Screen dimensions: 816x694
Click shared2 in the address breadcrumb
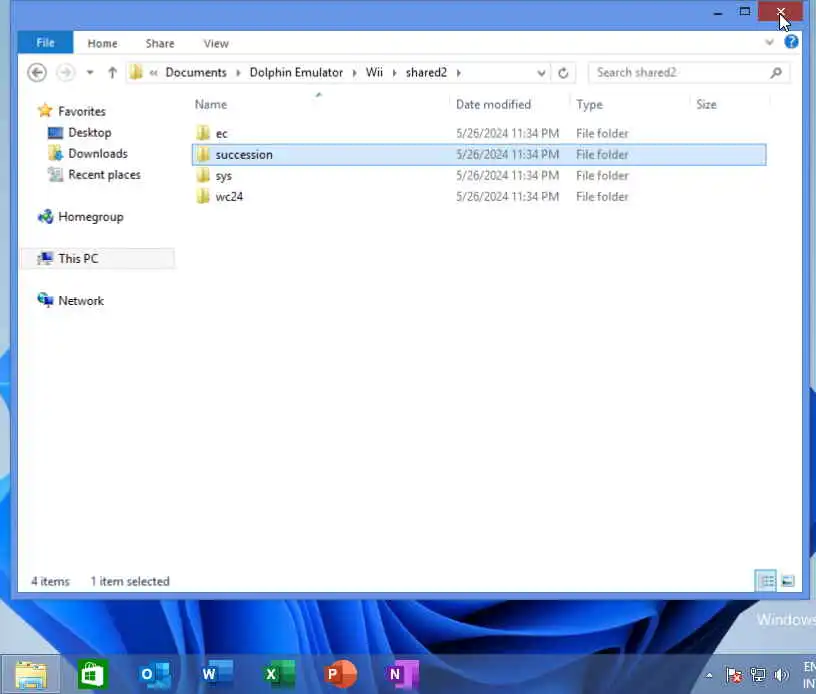pyautogui.click(x=426, y=72)
